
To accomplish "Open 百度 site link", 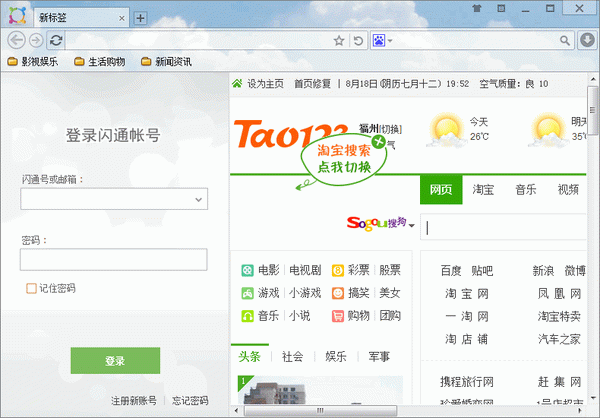I will click(x=451, y=271).
